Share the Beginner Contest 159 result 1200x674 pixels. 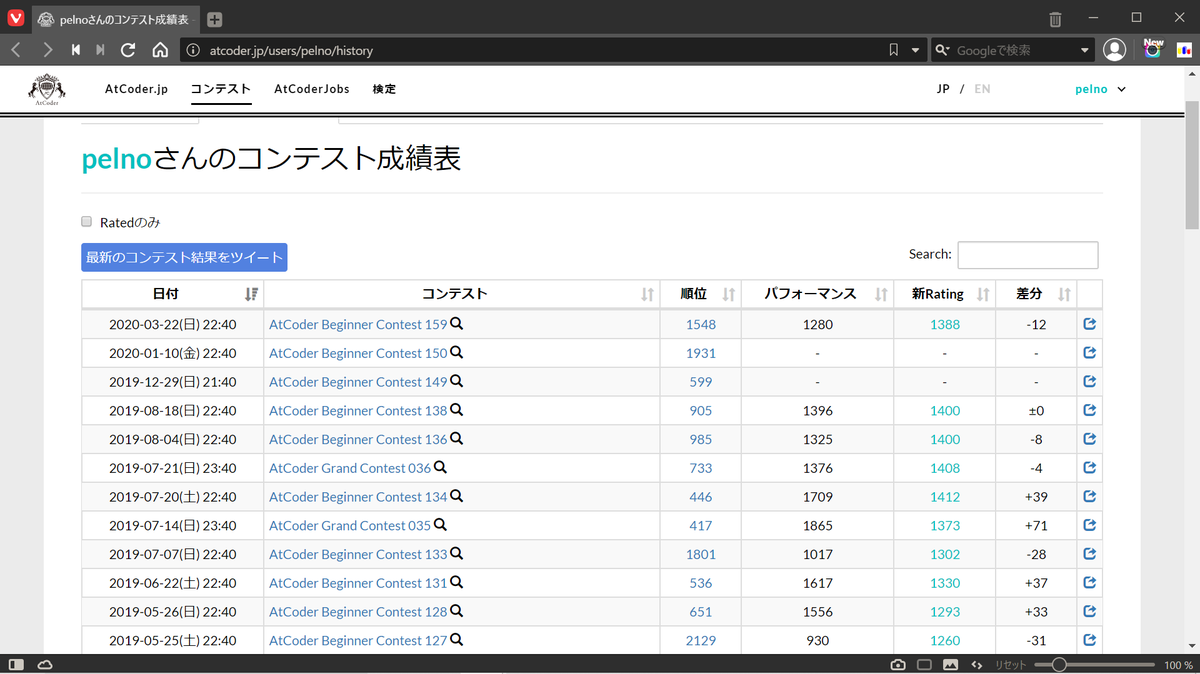click(1090, 324)
